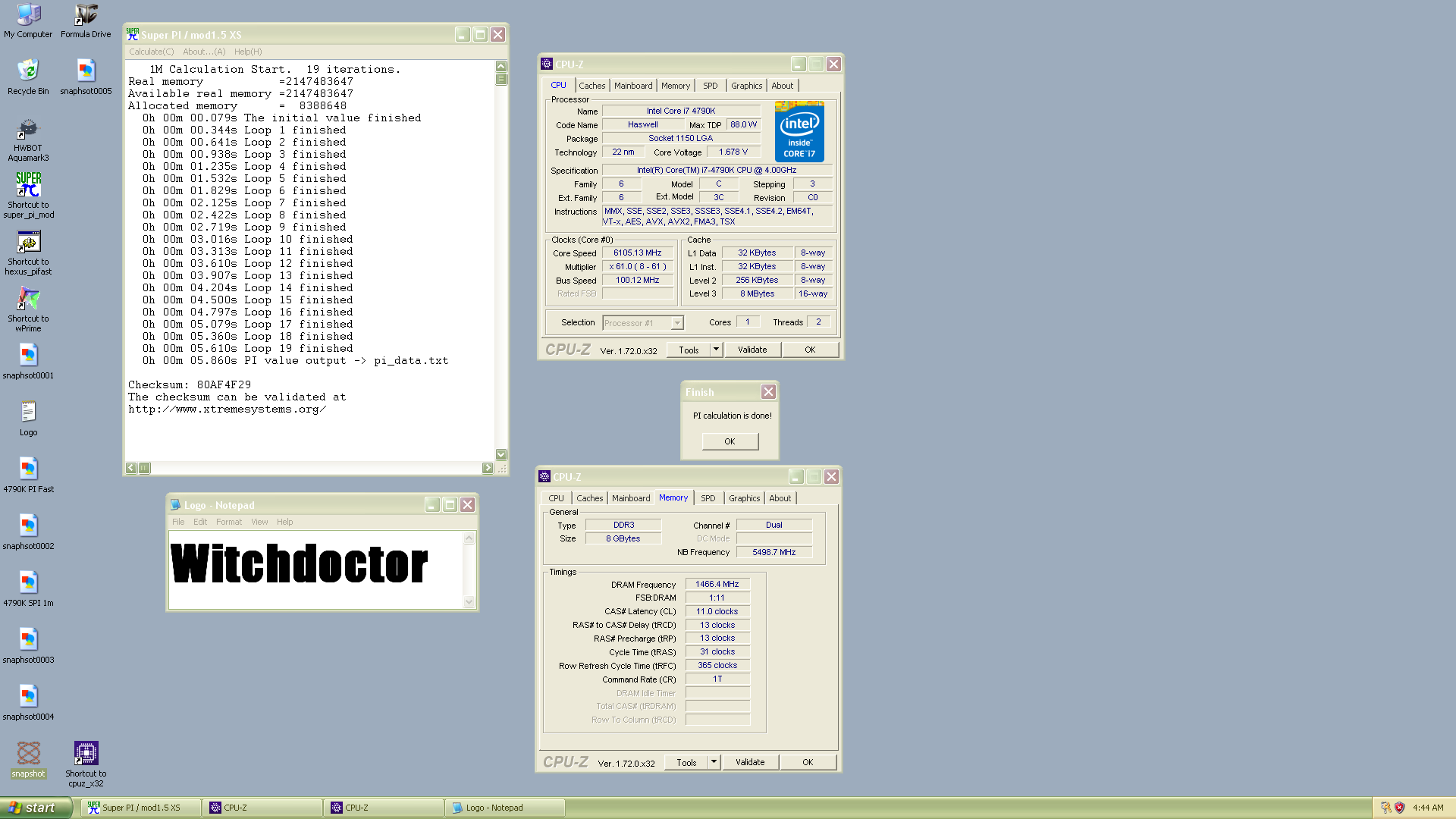
Task: Launch HWBOT Aquamark3 desktop shortcut
Action: 28,140
